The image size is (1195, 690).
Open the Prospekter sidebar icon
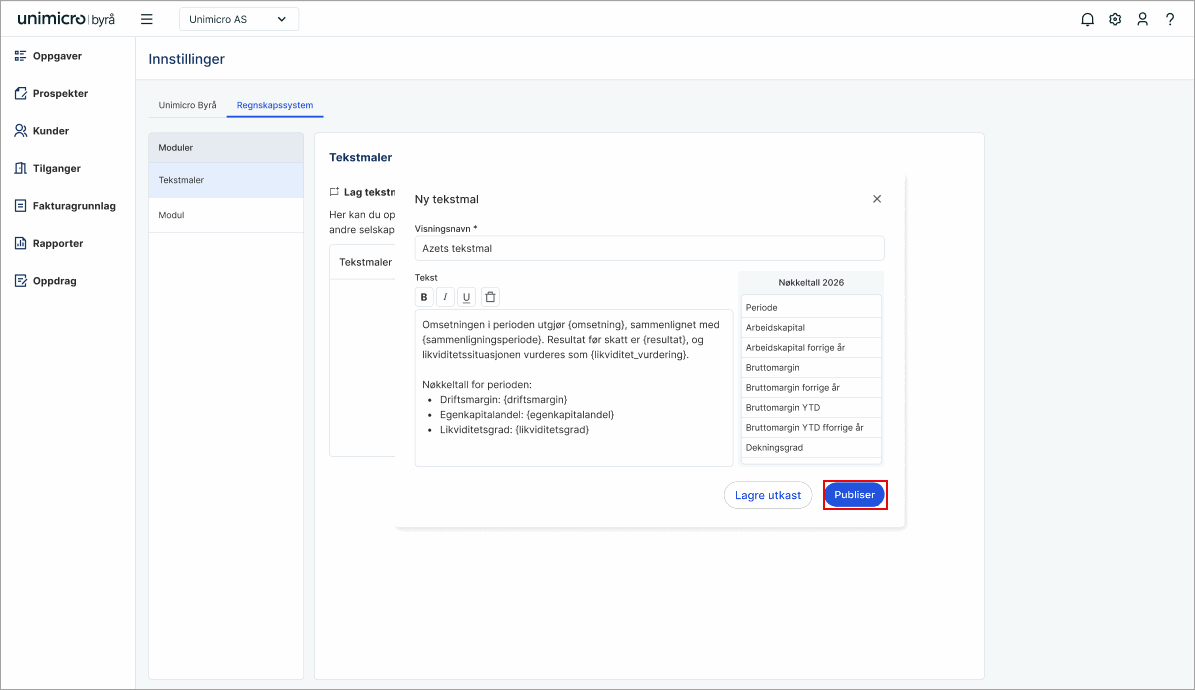pyautogui.click(x=21, y=93)
